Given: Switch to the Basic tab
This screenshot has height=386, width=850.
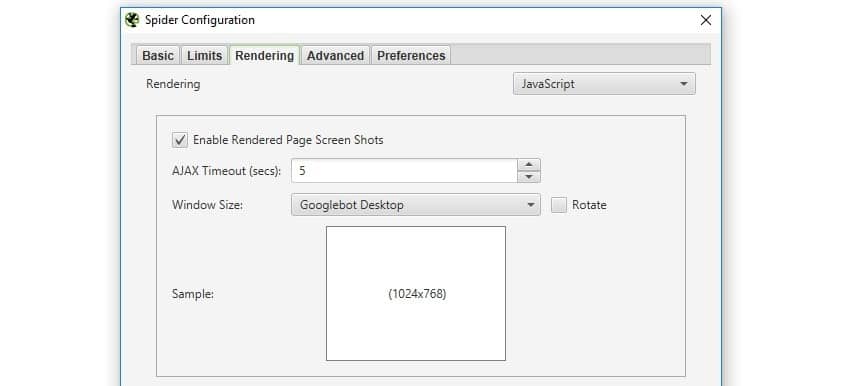Looking at the screenshot, I should (158, 55).
